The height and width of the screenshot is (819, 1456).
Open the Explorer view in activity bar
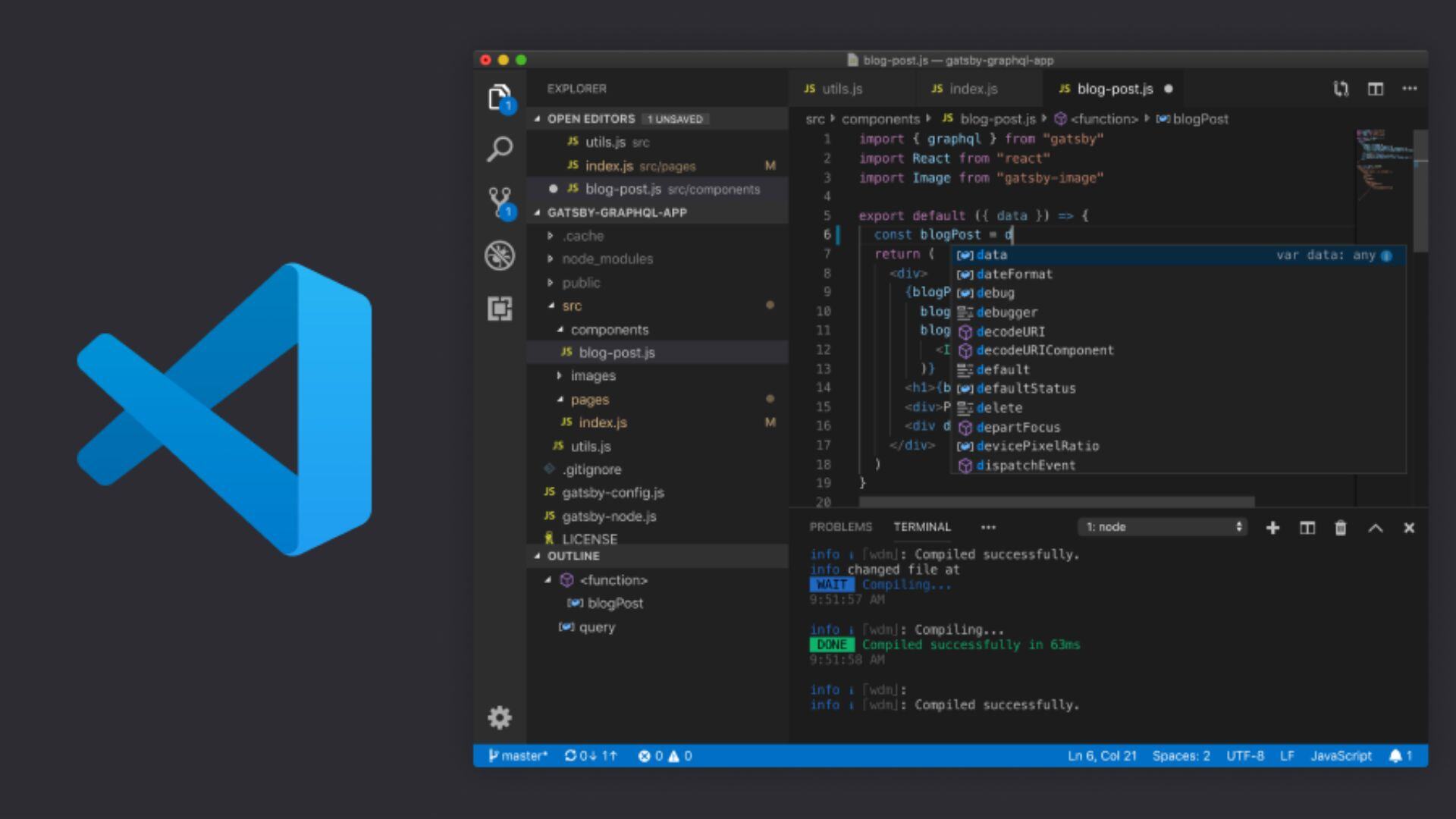click(x=499, y=98)
